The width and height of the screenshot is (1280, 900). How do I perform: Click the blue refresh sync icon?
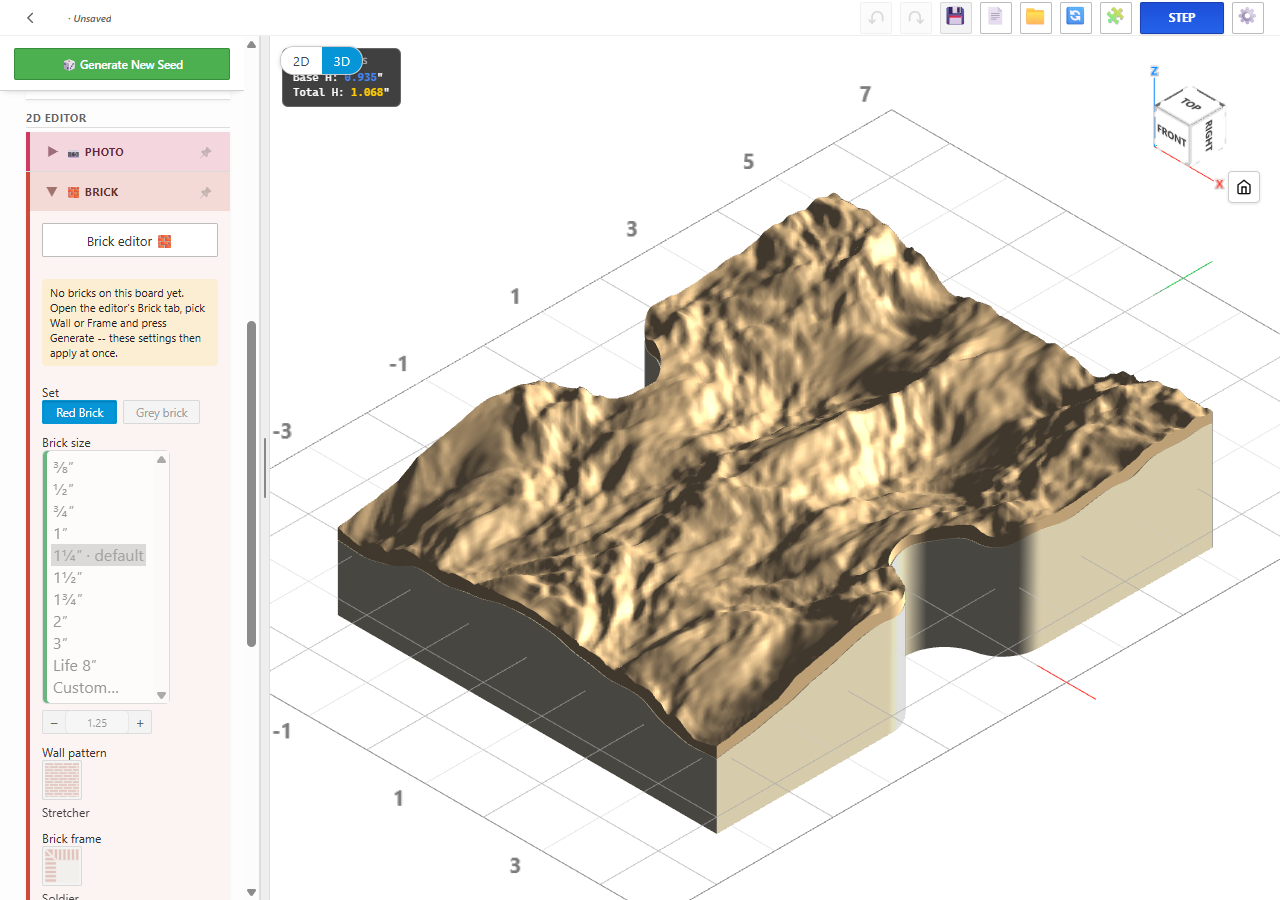tap(1076, 17)
